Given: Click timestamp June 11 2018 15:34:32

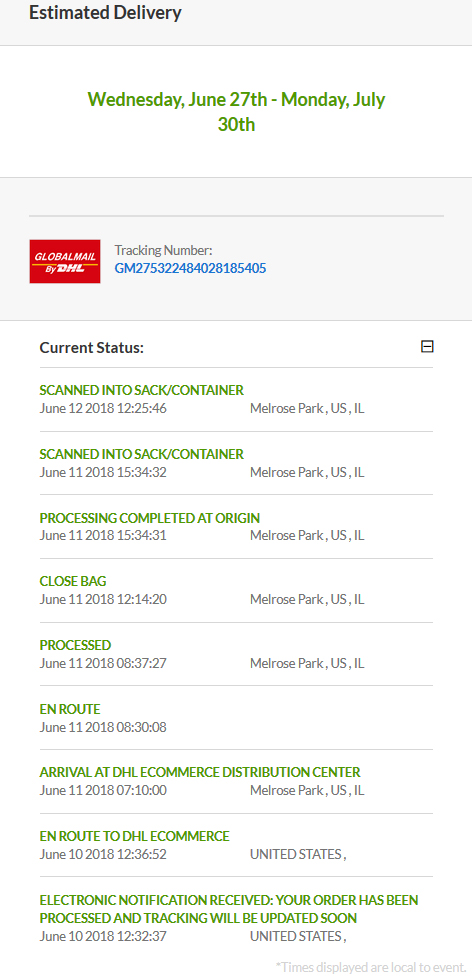Looking at the screenshot, I should click(103, 472).
